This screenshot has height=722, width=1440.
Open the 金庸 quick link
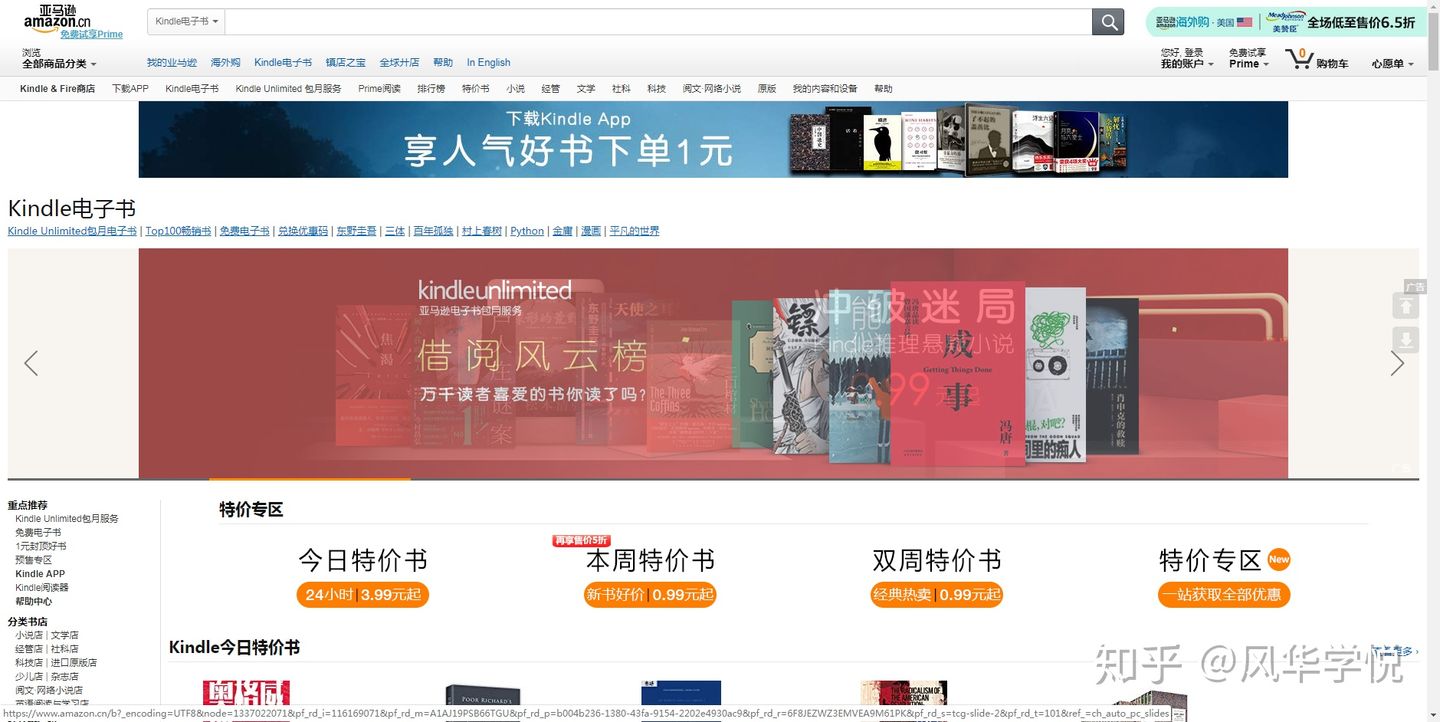[x=563, y=231]
